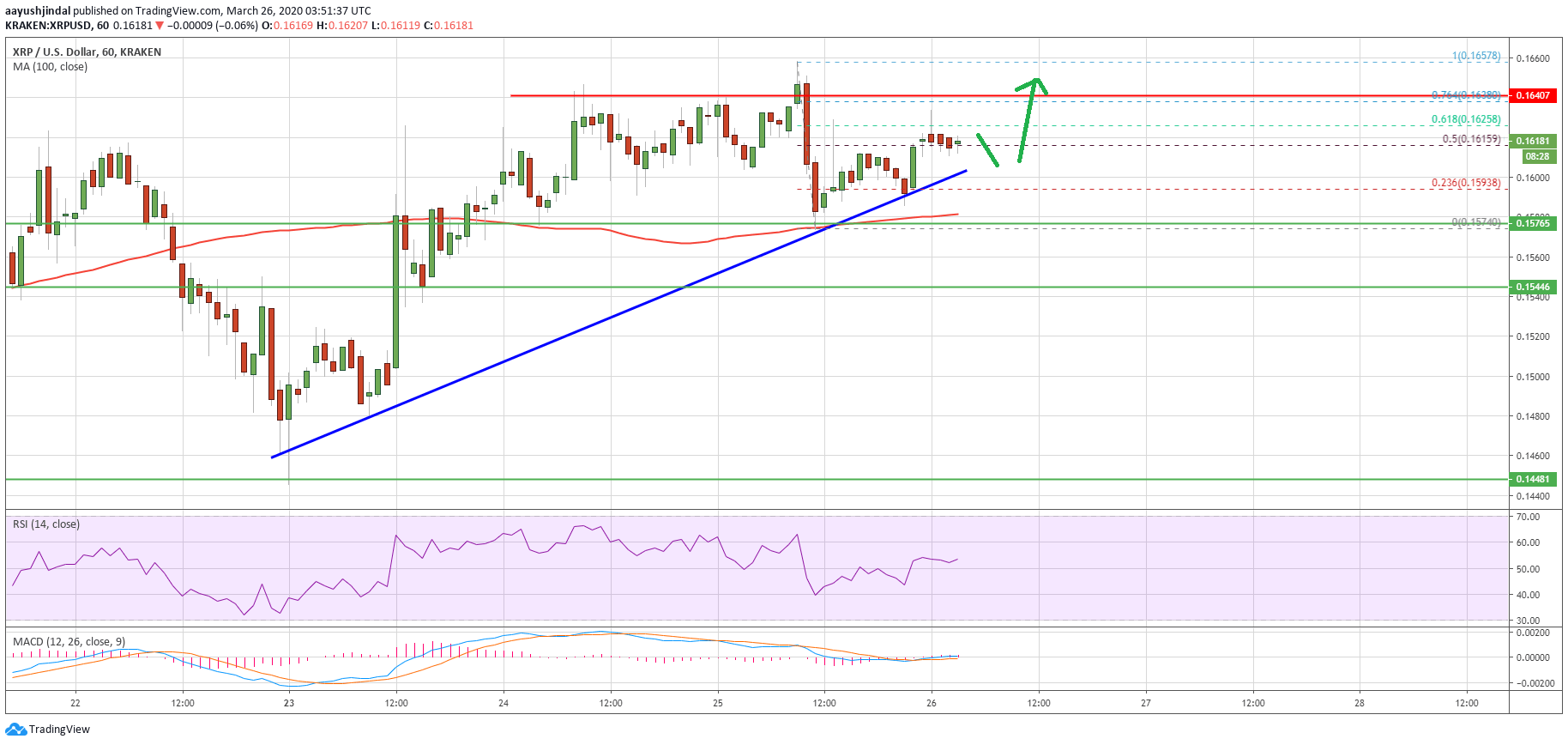
Task: Select the KRAKEN:XRPUSD, 60 symbol text
Action: 57,26
